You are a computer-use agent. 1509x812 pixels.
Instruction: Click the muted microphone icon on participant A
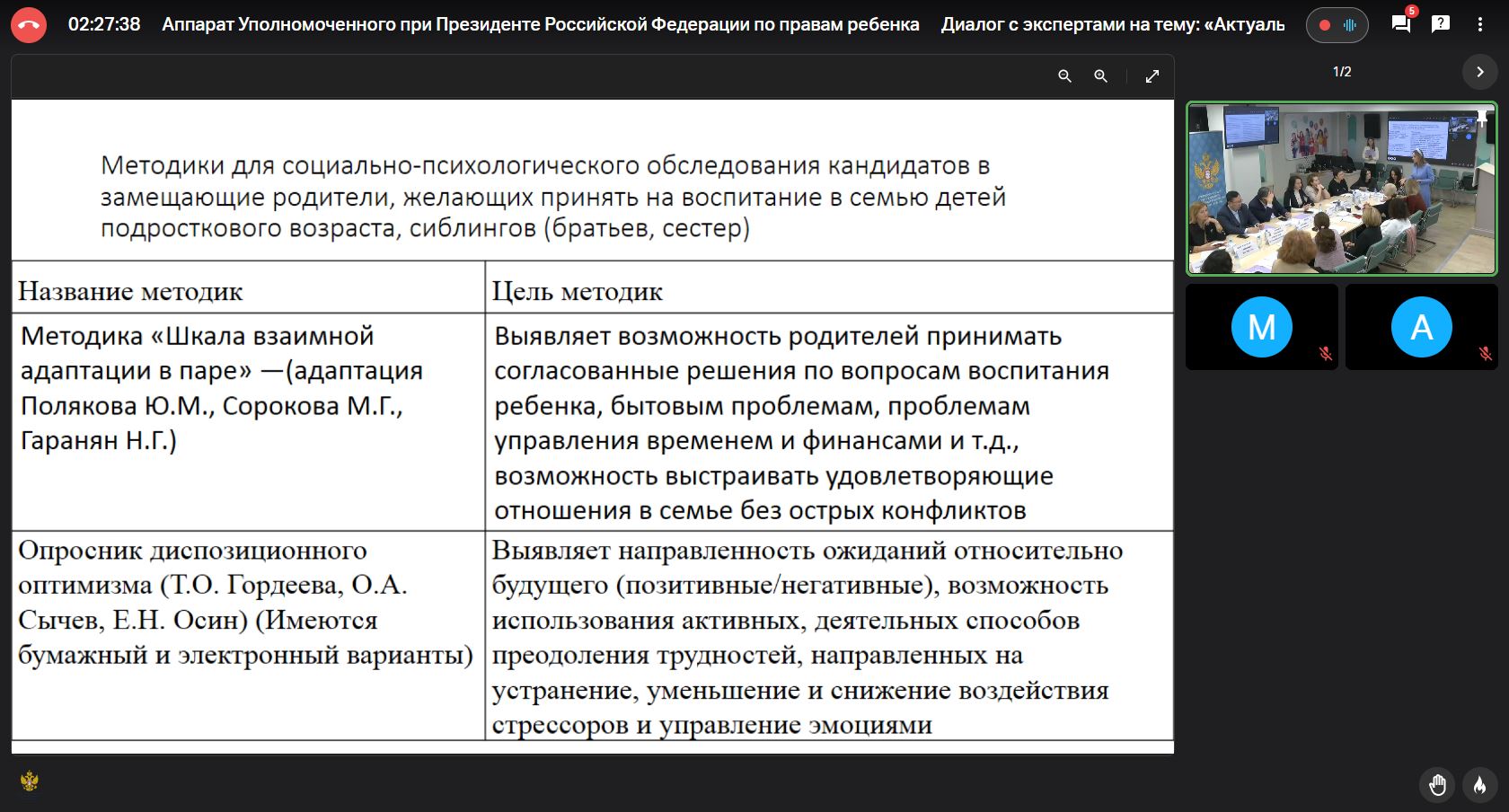(1485, 354)
